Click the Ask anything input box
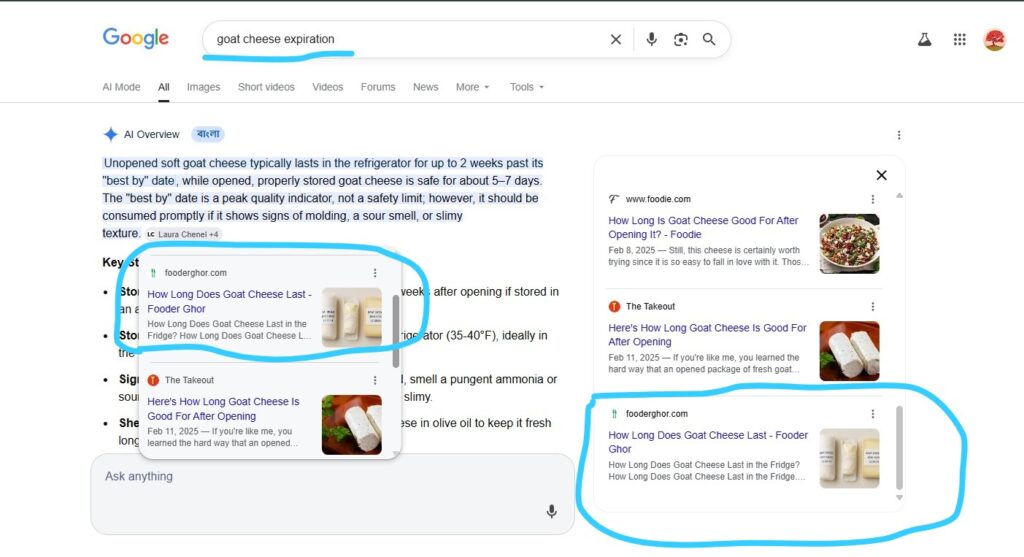Viewport: 1024px width, 557px height. (332, 494)
